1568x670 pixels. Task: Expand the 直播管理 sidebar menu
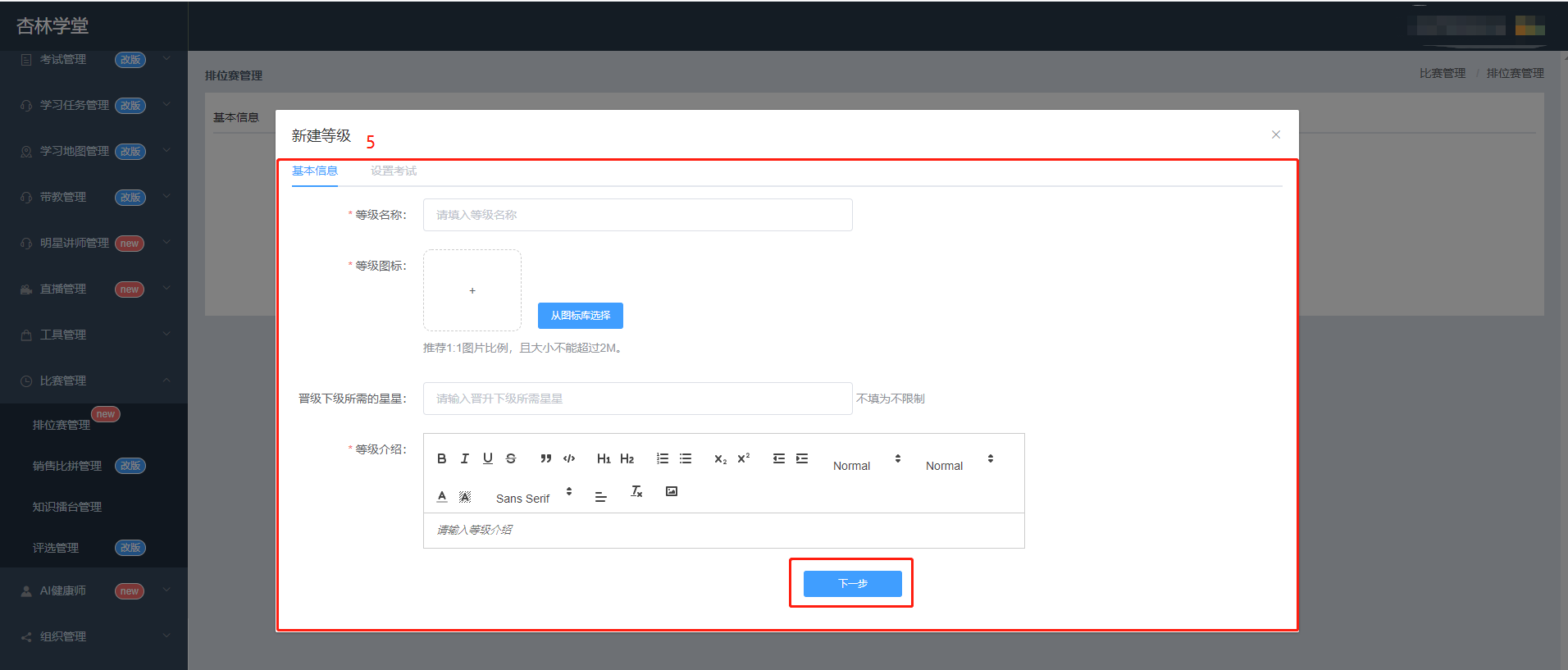click(x=94, y=289)
